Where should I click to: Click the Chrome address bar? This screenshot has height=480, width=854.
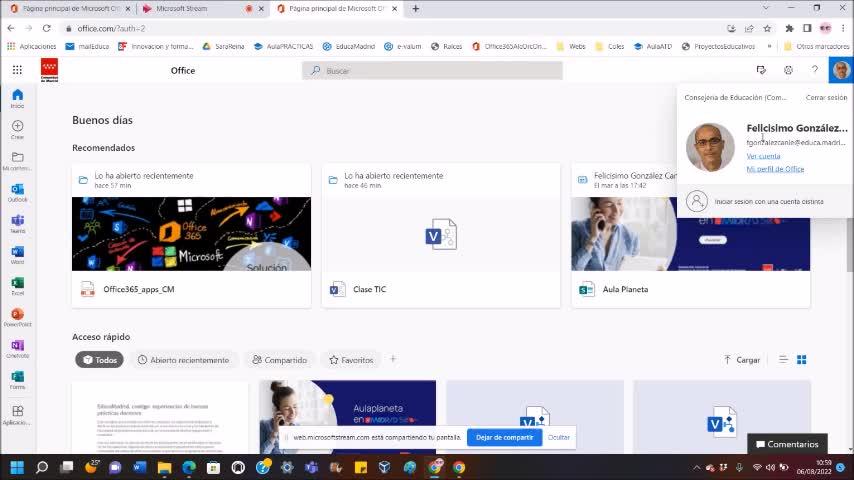tap(392, 28)
